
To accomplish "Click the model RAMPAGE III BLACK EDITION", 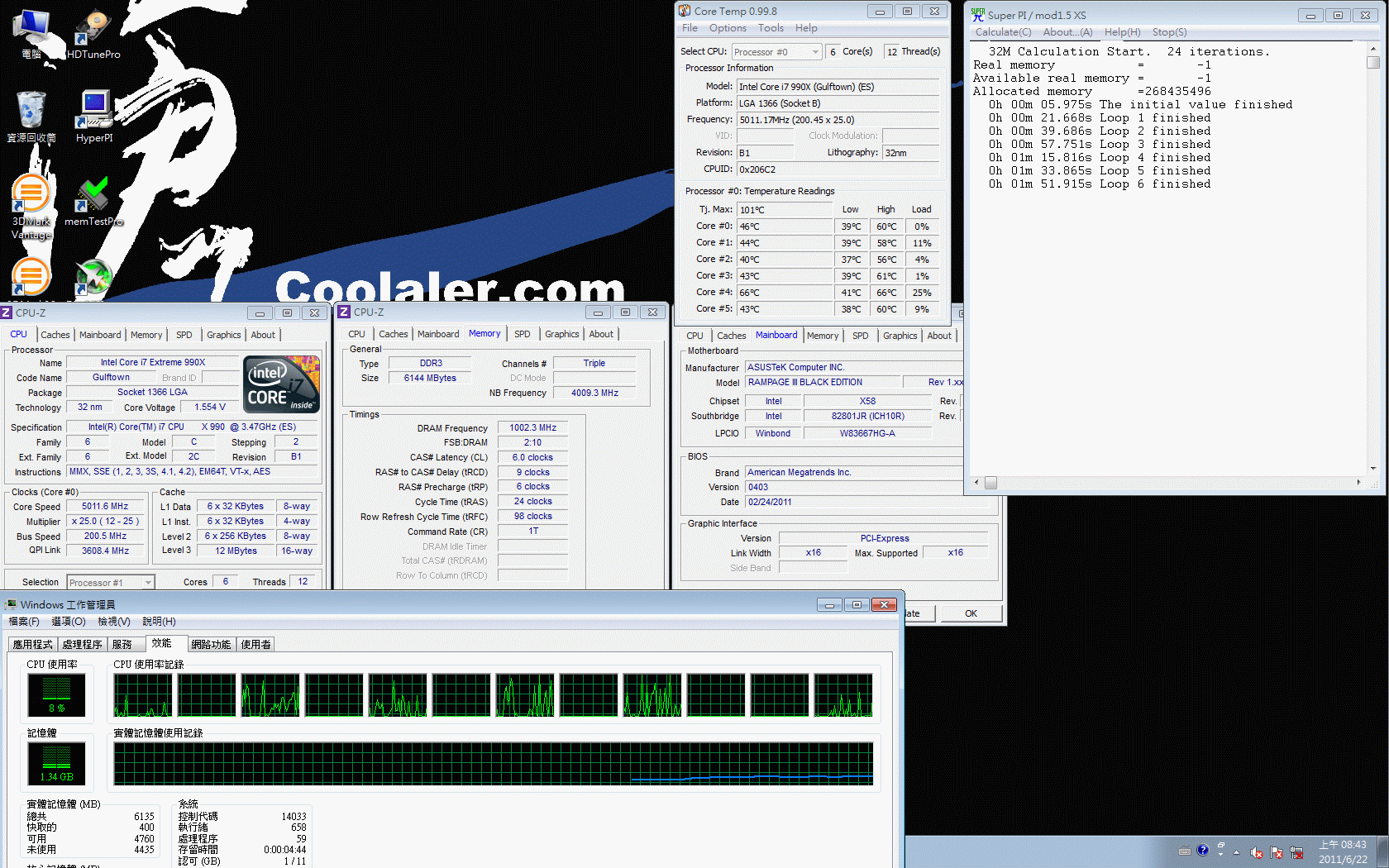I will [x=823, y=382].
